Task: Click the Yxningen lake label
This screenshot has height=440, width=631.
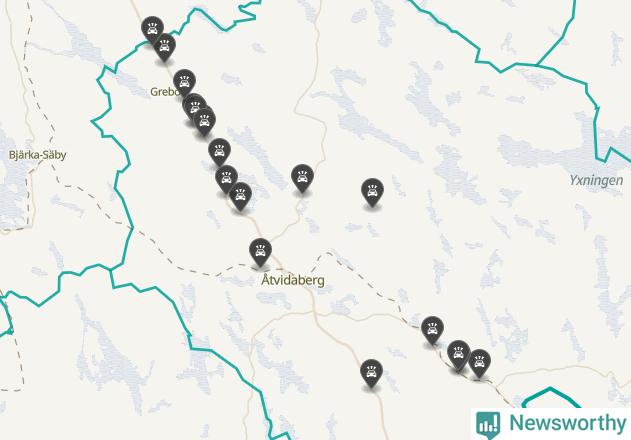Action: click(596, 181)
